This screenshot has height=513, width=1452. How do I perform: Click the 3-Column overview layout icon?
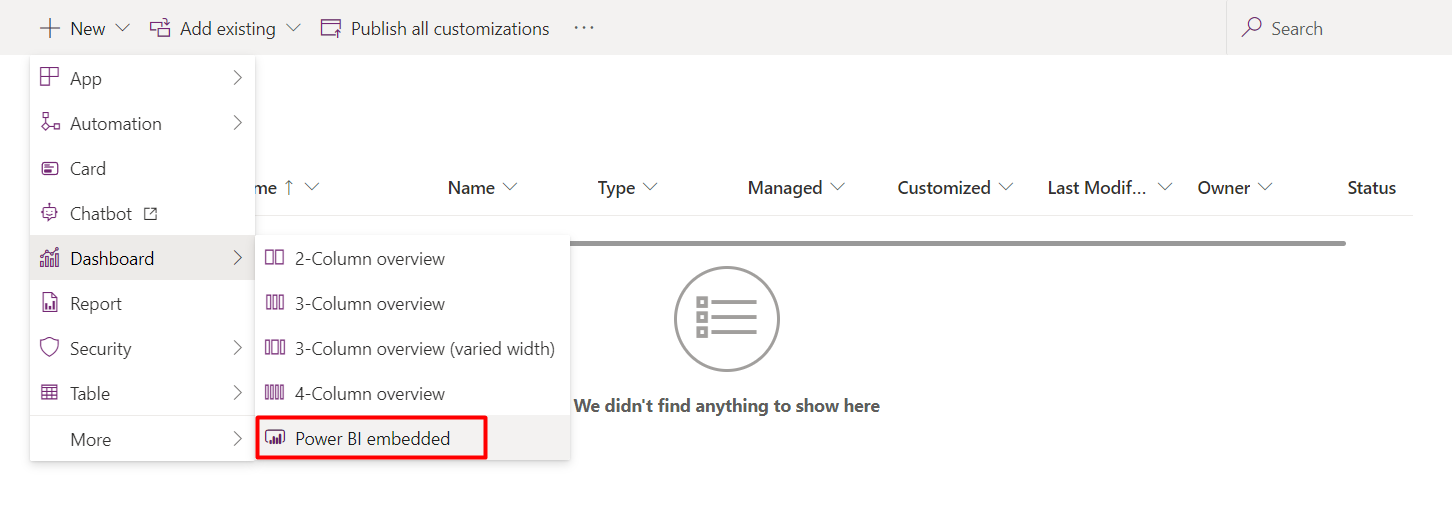274,303
